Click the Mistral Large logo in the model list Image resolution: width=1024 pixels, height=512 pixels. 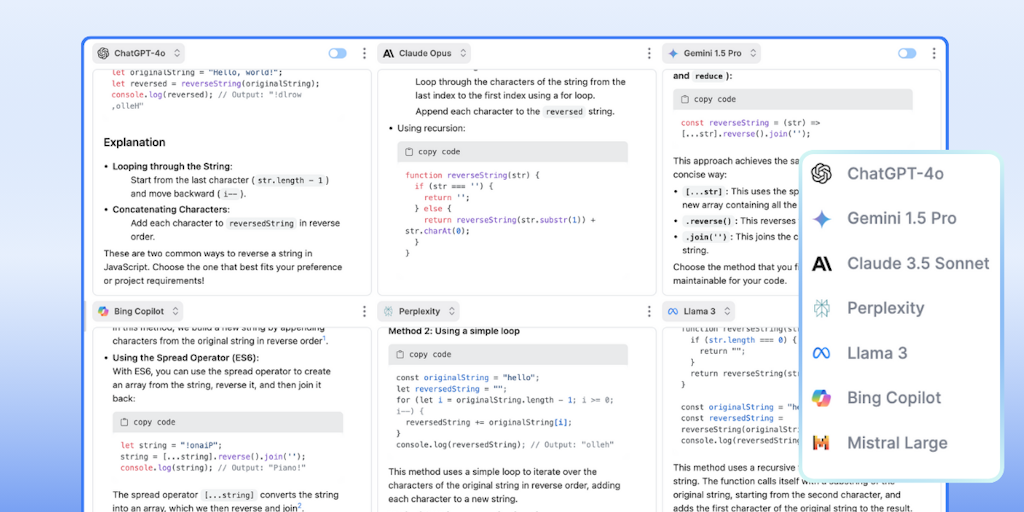821,443
